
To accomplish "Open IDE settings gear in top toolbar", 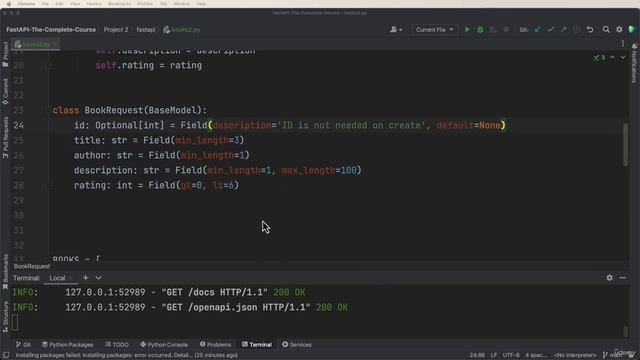I will click(619, 29).
